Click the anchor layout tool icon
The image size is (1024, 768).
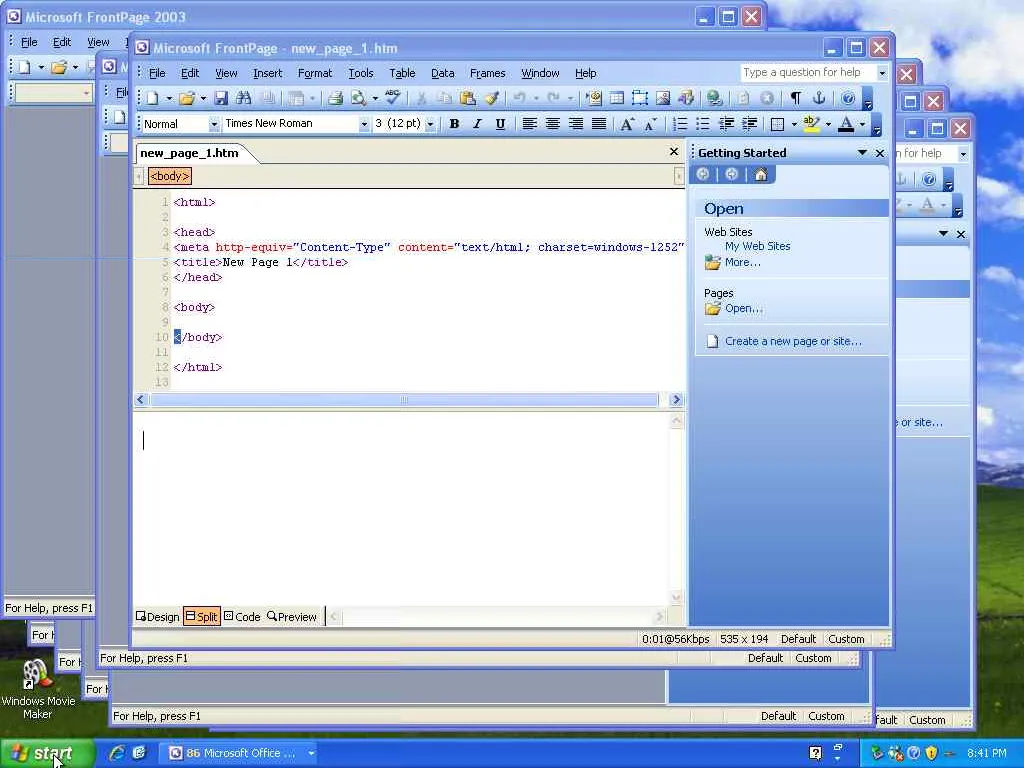coord(818,99)
